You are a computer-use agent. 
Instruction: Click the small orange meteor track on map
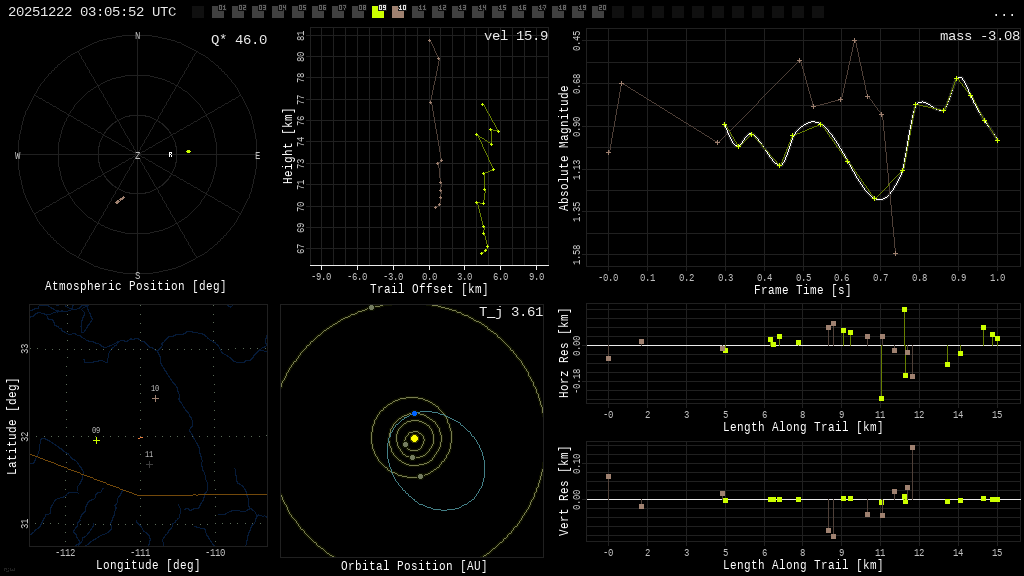pyautogui.click(x=140, y=437)
